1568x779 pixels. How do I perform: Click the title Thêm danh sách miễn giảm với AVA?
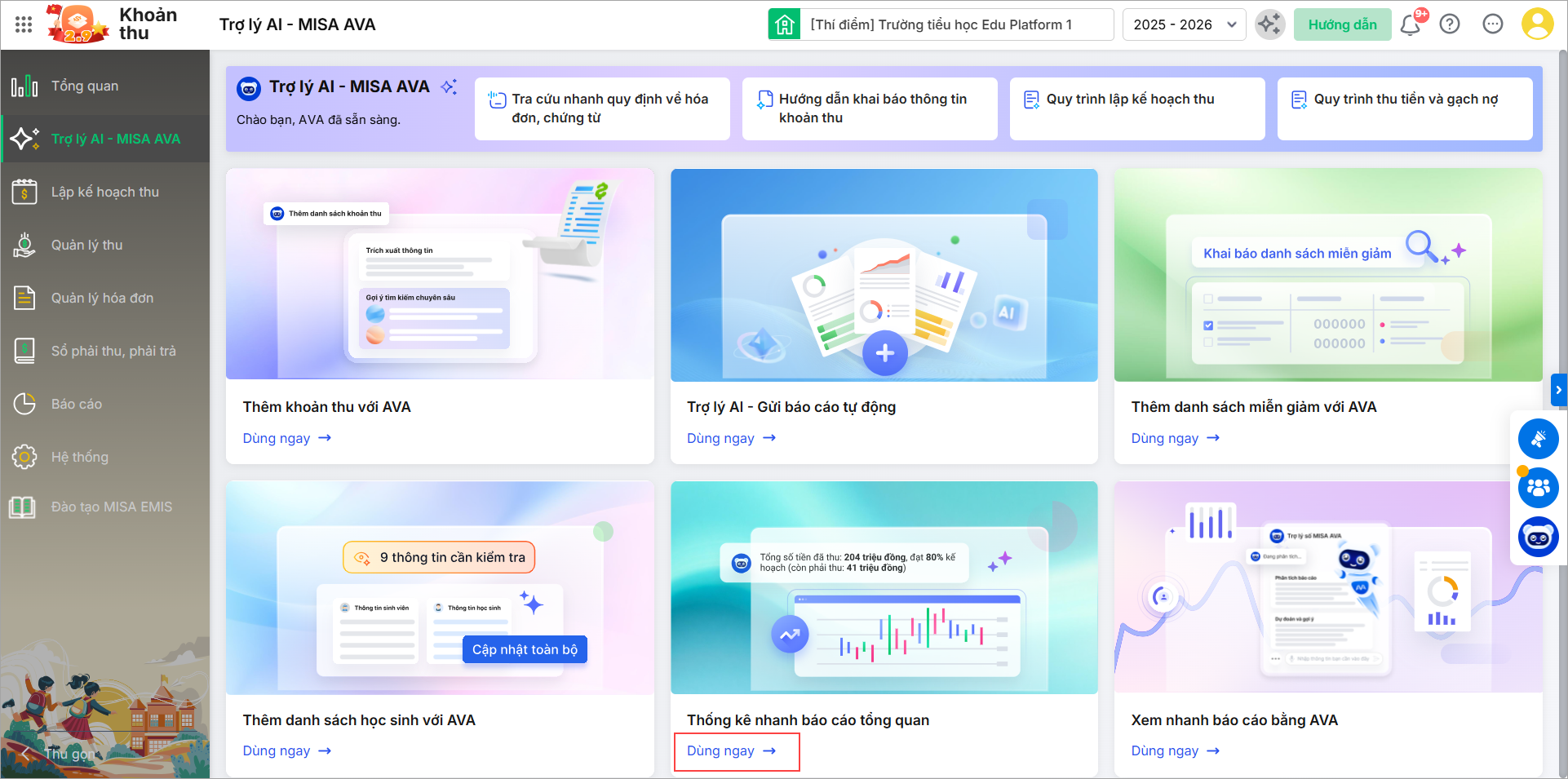[x=1254, y=407]
